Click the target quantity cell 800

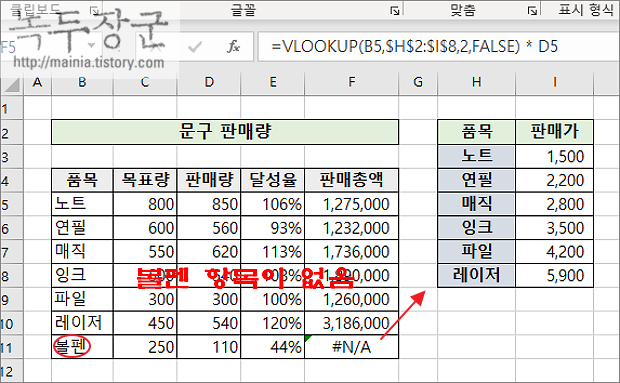coord(145,204)
